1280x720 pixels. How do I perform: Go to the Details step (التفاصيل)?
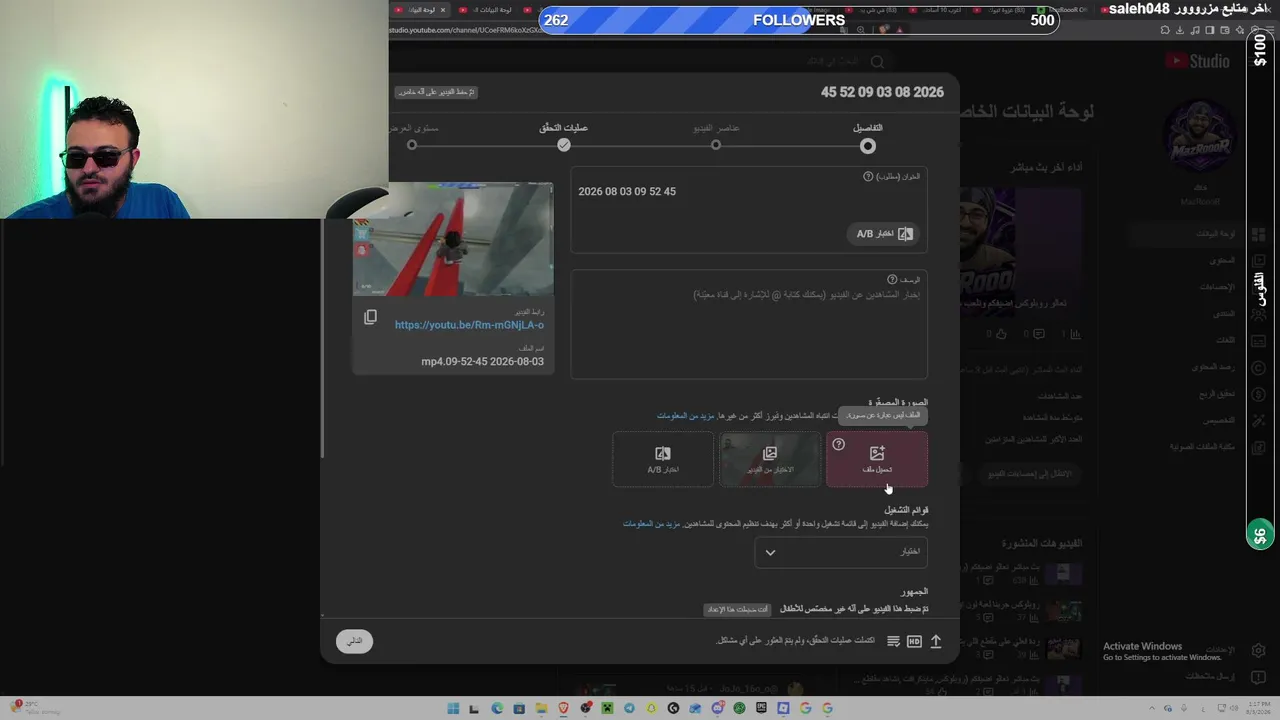[x=867, y=137]
